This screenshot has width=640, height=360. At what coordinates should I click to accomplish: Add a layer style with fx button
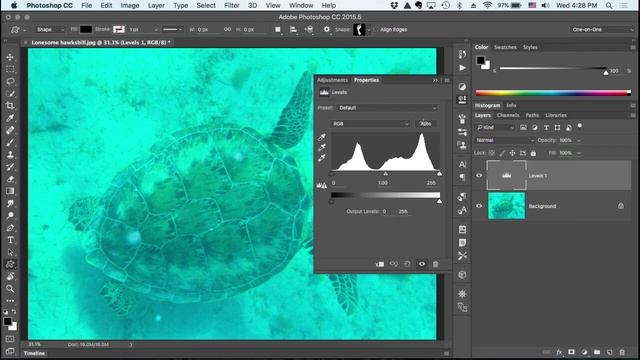559,352
